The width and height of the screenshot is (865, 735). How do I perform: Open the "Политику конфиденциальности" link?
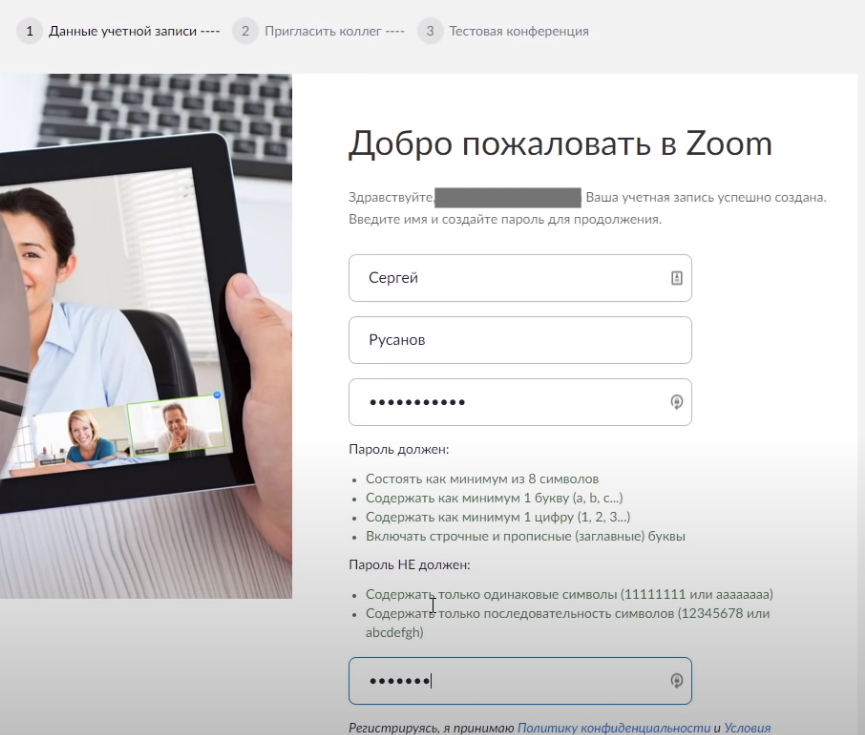(x=613, y=728)
